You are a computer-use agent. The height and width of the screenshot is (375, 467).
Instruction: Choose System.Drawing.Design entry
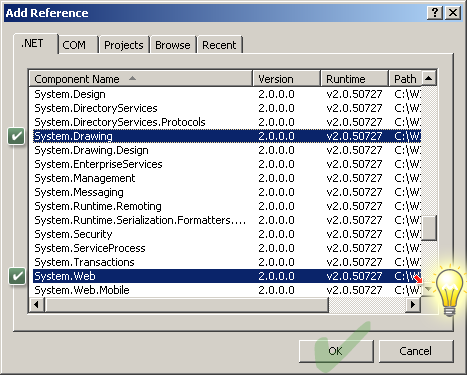(x=227, y=150)
